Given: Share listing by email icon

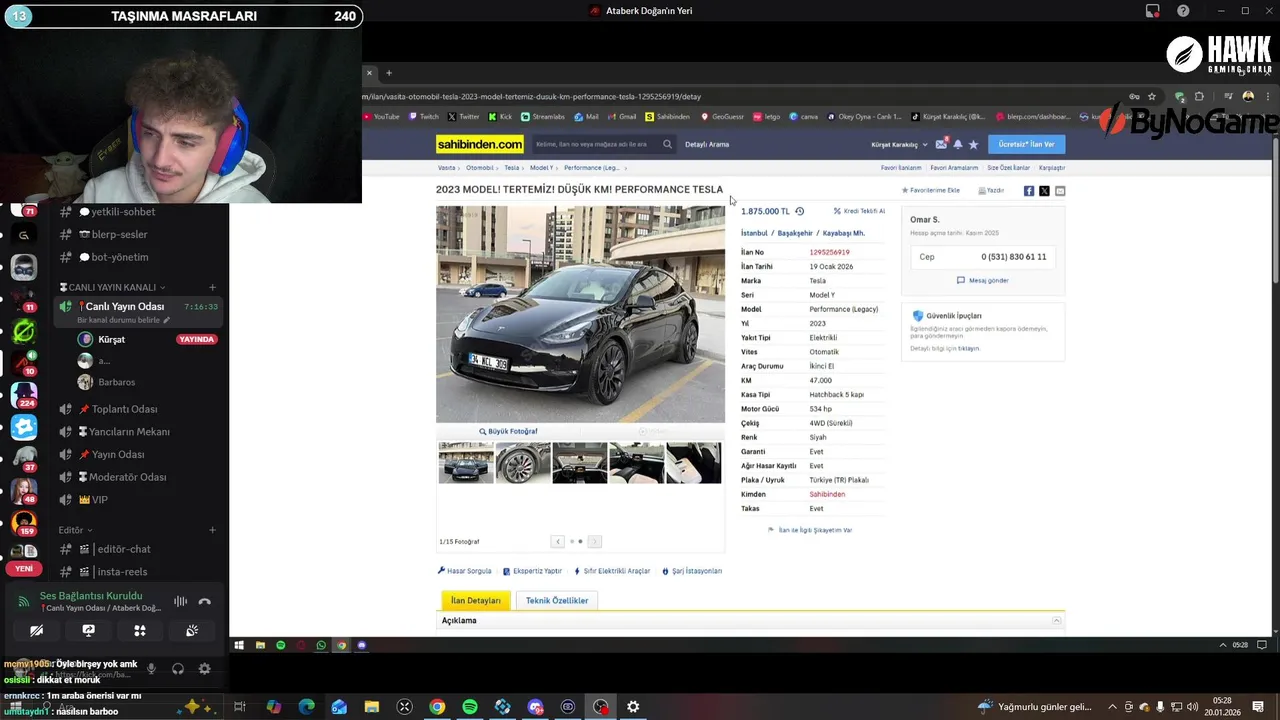Looking at the screenshot, I should (1060, 190).
